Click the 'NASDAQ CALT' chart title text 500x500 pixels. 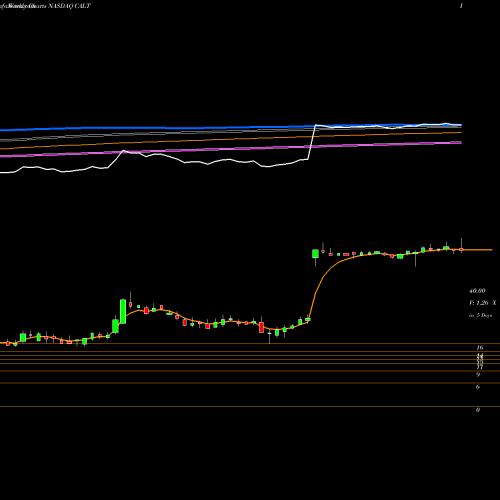point(69,6)
